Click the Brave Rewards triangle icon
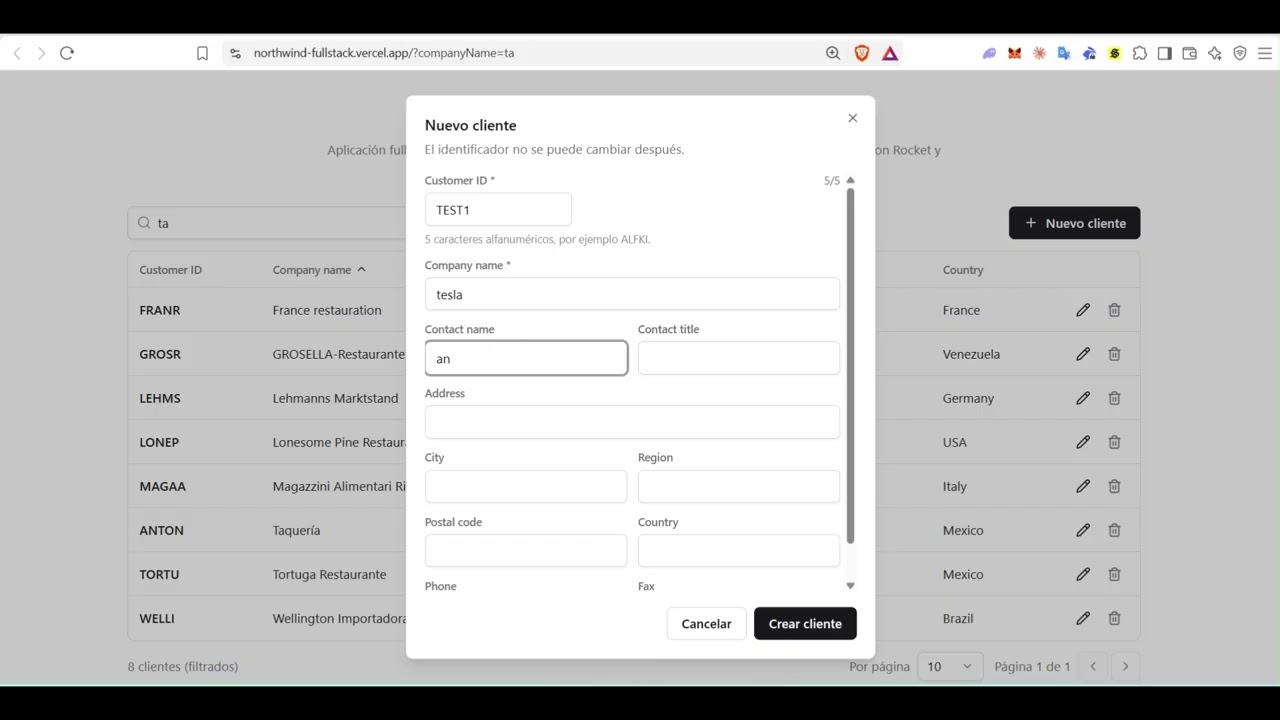This screenshot has height=720, width=1280. (890, 53)
